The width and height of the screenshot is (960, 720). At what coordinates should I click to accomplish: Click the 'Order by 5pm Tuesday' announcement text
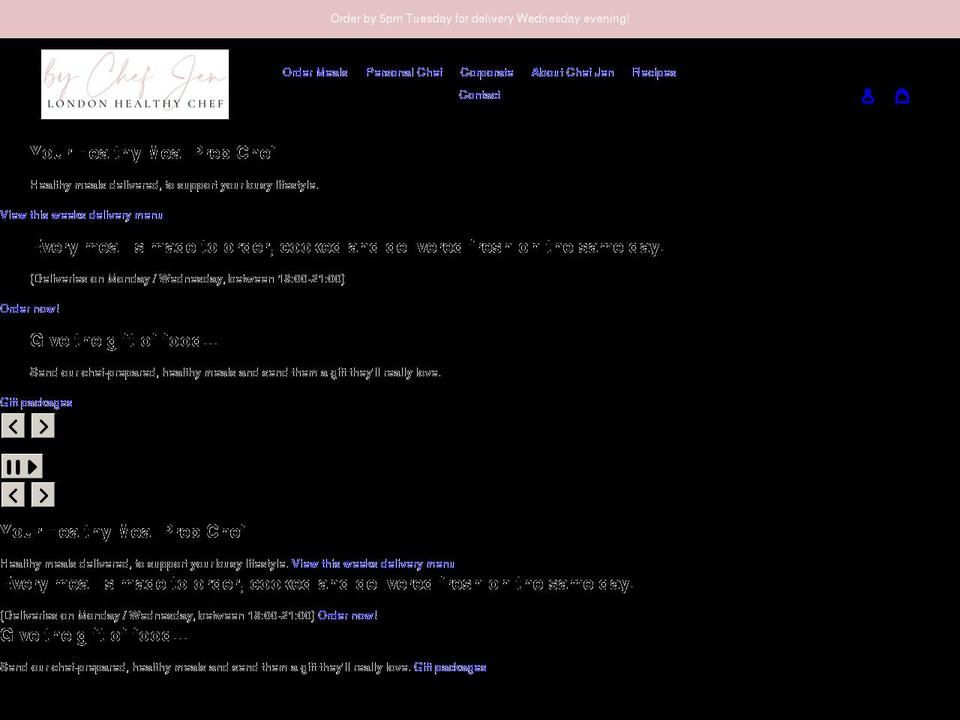480,18
